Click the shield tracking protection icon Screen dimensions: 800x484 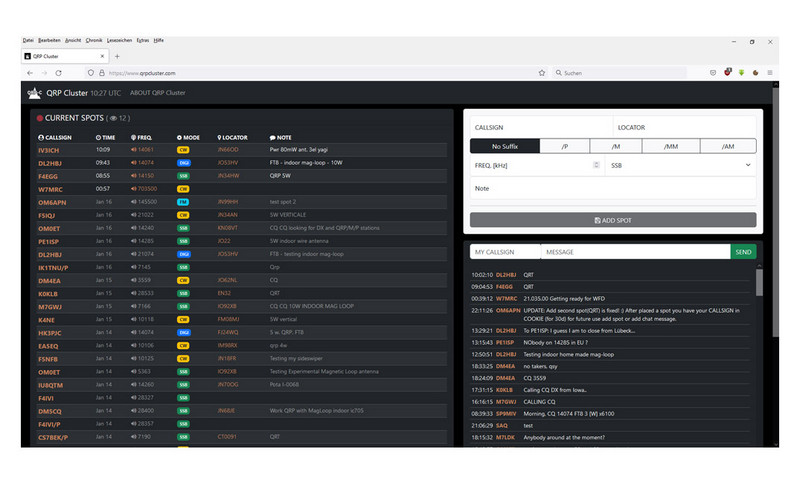pyautogui.click(x=91, y=73)
